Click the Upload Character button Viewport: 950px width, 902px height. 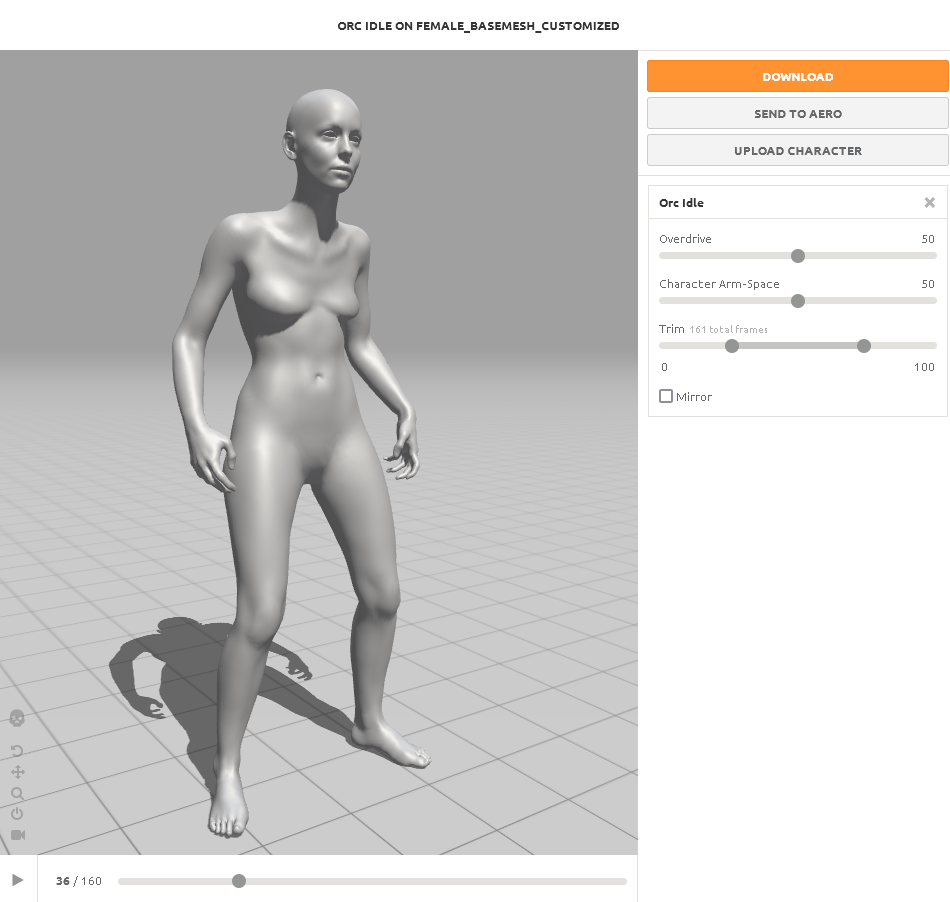pos(797,151)
